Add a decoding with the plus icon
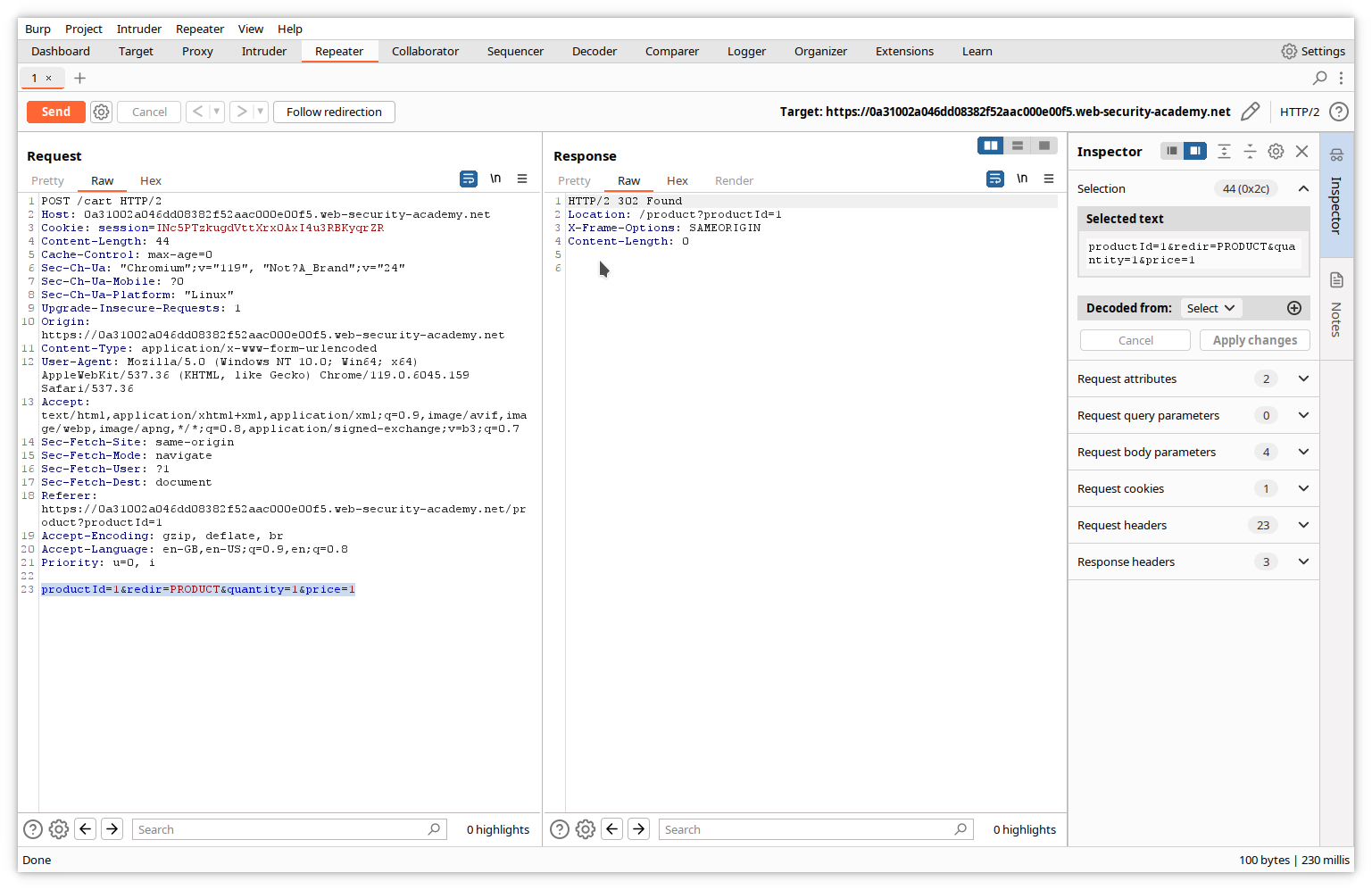 pyautogui.click(x=1293, y=308)
